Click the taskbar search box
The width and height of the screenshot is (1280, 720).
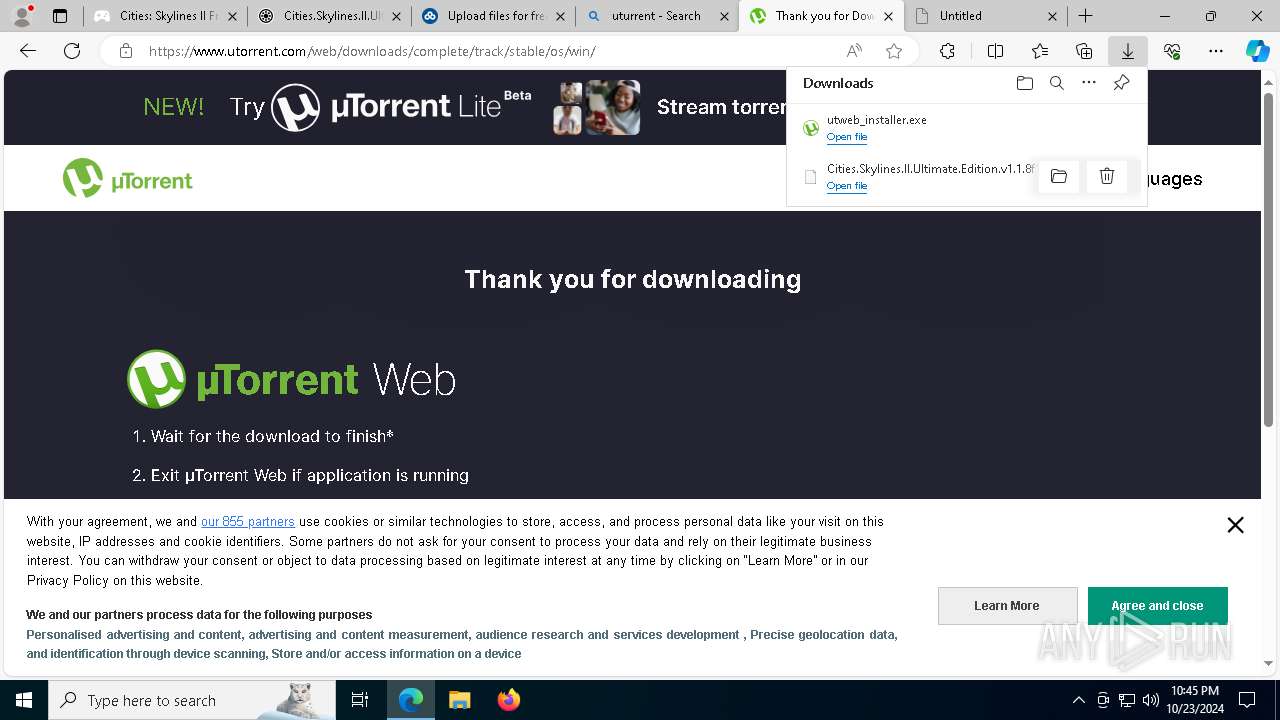point(191,700)
